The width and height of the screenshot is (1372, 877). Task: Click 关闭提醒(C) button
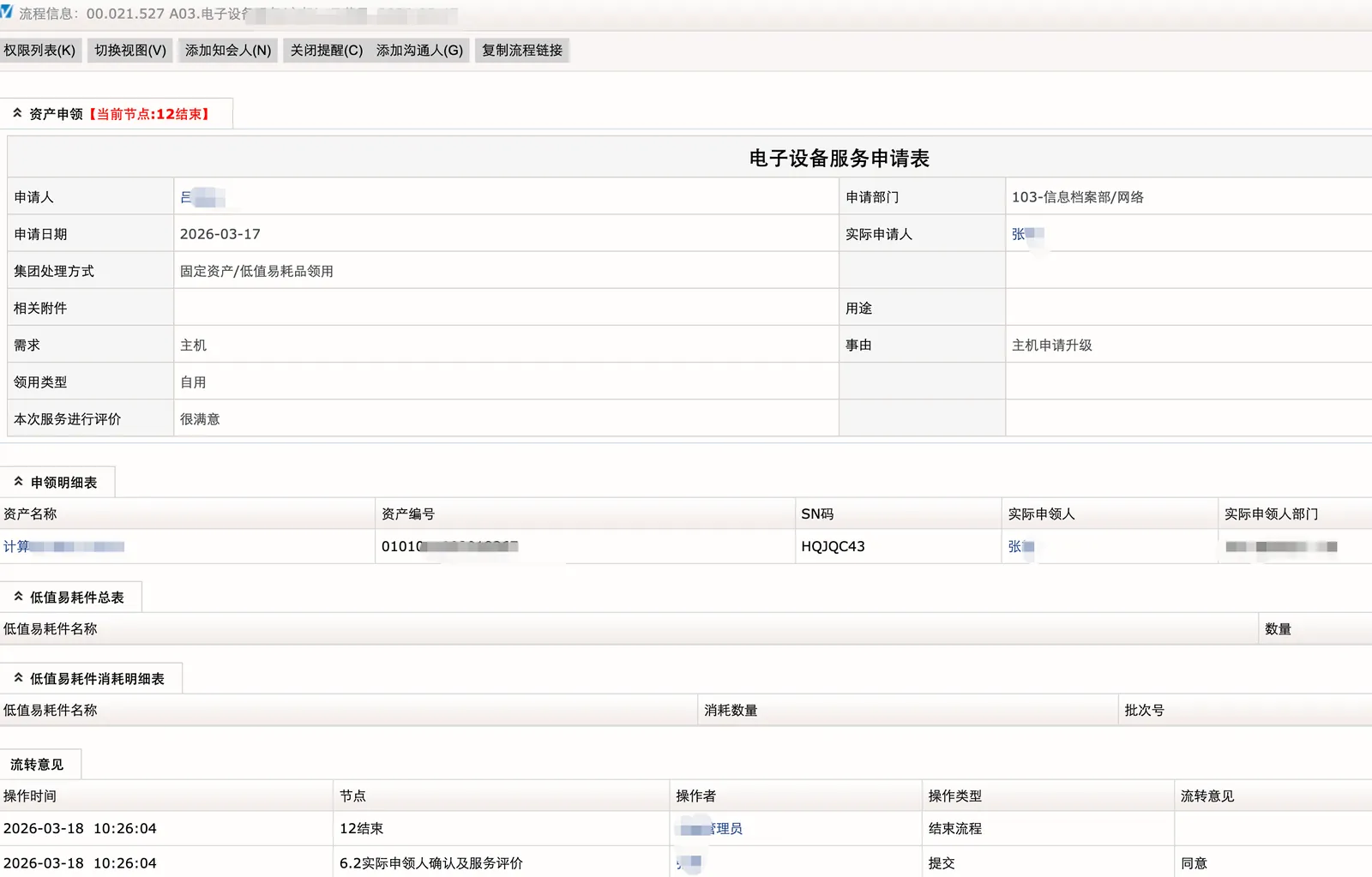point(326,51)
